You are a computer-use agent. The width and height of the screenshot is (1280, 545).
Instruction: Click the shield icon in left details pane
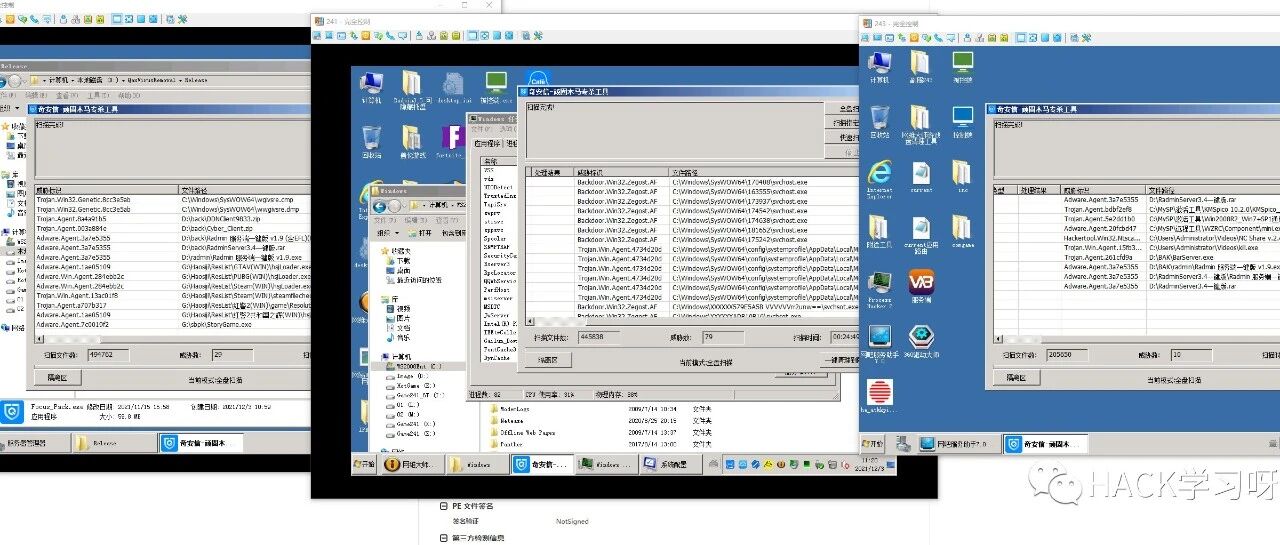point(11,411)
